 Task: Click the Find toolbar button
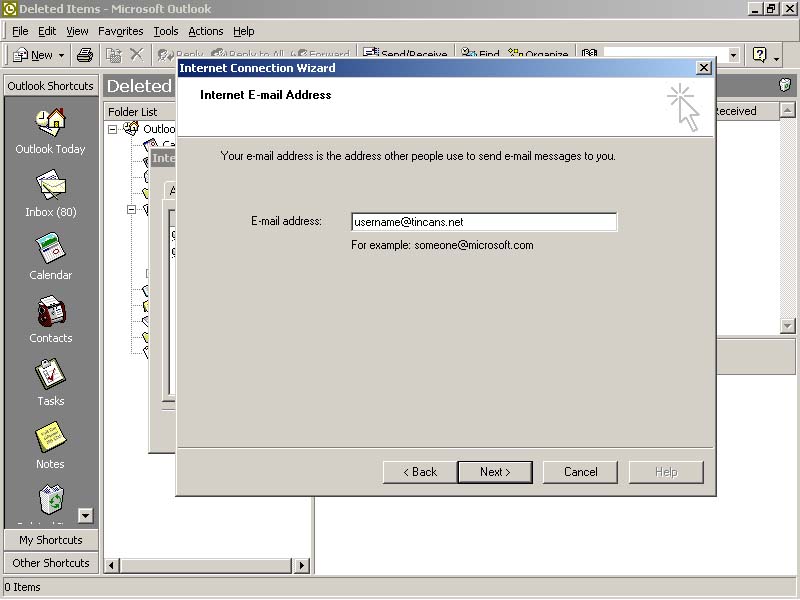point(480,54)
